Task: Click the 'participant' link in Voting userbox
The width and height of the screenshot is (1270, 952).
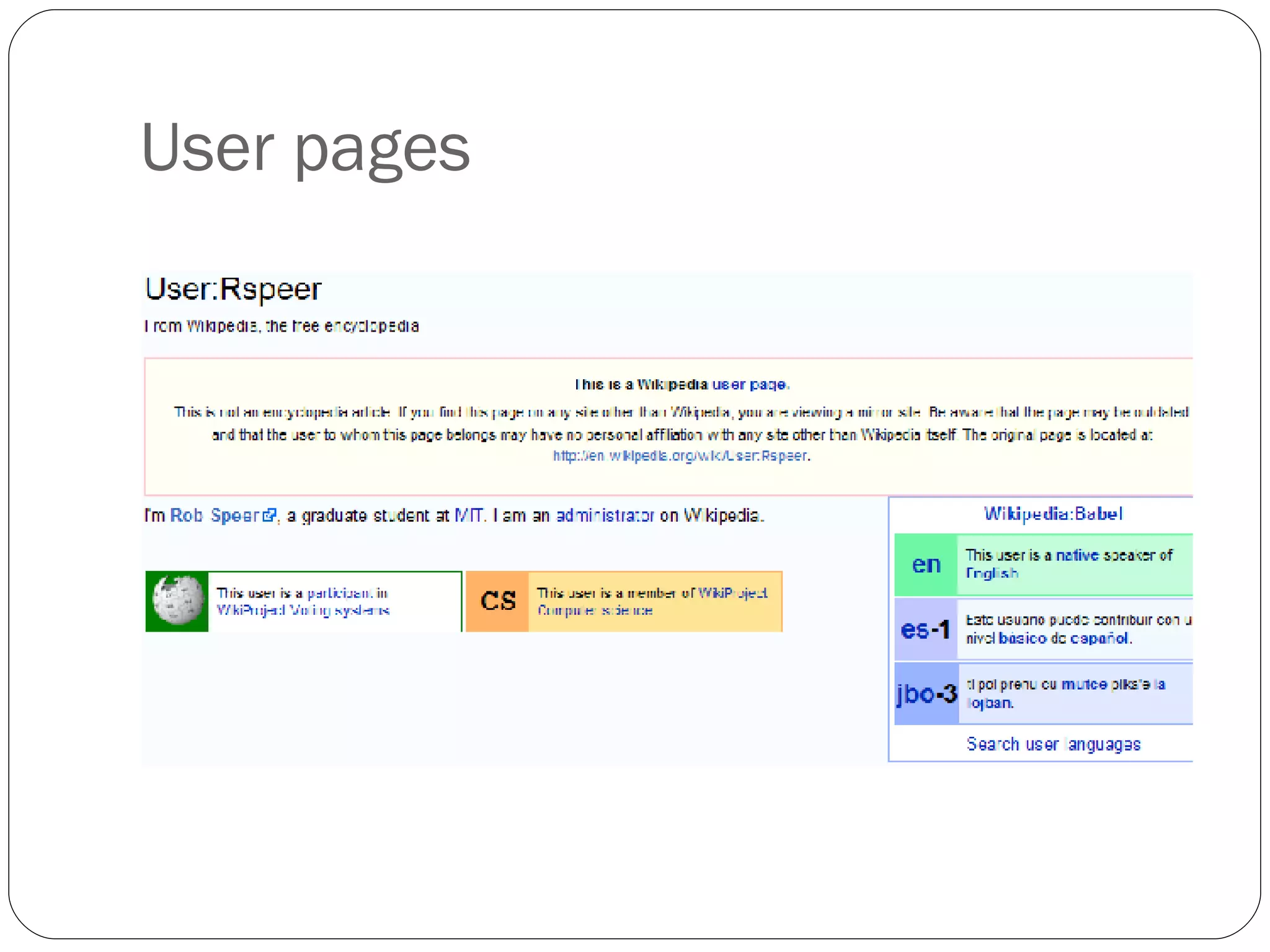Action: click(x=340, y=593)
